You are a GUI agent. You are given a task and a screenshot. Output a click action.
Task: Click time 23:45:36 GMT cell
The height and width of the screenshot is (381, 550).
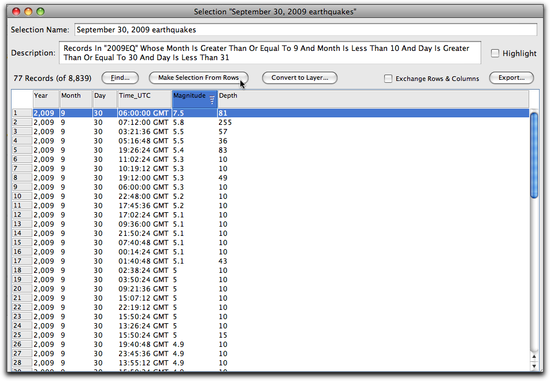tap(144, 354)
